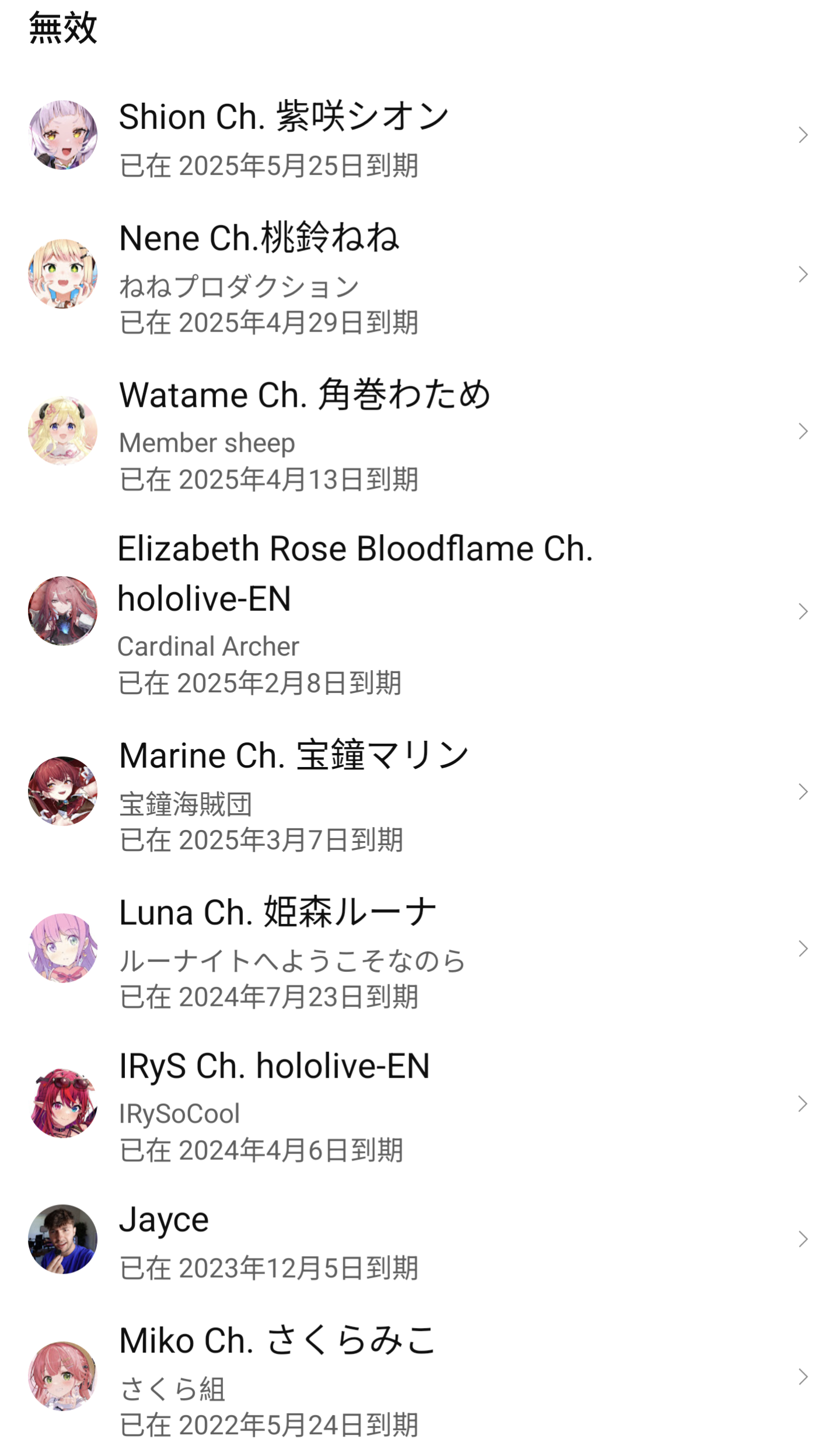Select Elizabeth Rose Bloodflame Ch. title
This screenshot has height=1450, width=840.
click(355, 573)
